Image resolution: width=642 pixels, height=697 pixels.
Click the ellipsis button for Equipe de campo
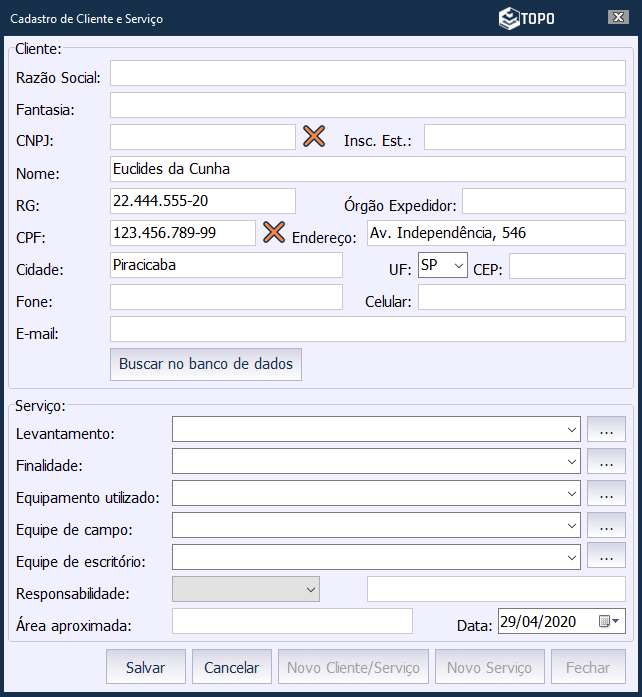[606, 525]
